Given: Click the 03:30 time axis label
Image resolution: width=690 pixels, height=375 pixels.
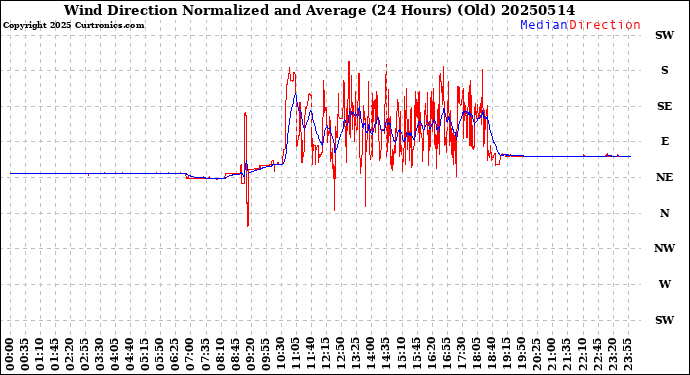Looking at the screenshot, I should coord(99,354).
